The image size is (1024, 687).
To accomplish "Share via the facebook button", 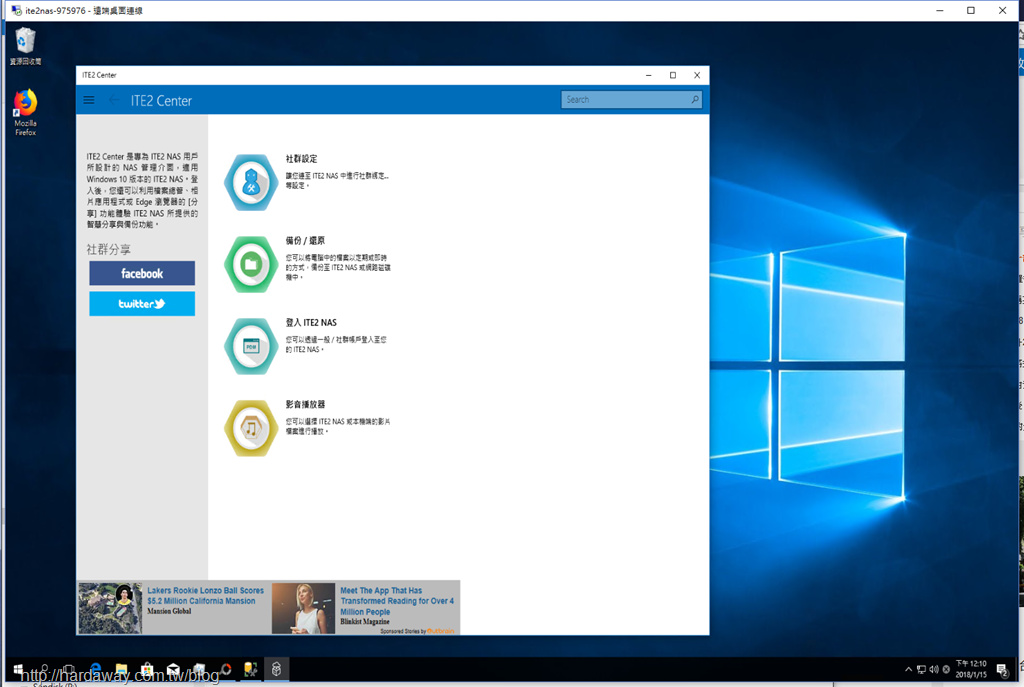I will pyautogui.click(x=142, y=273).
